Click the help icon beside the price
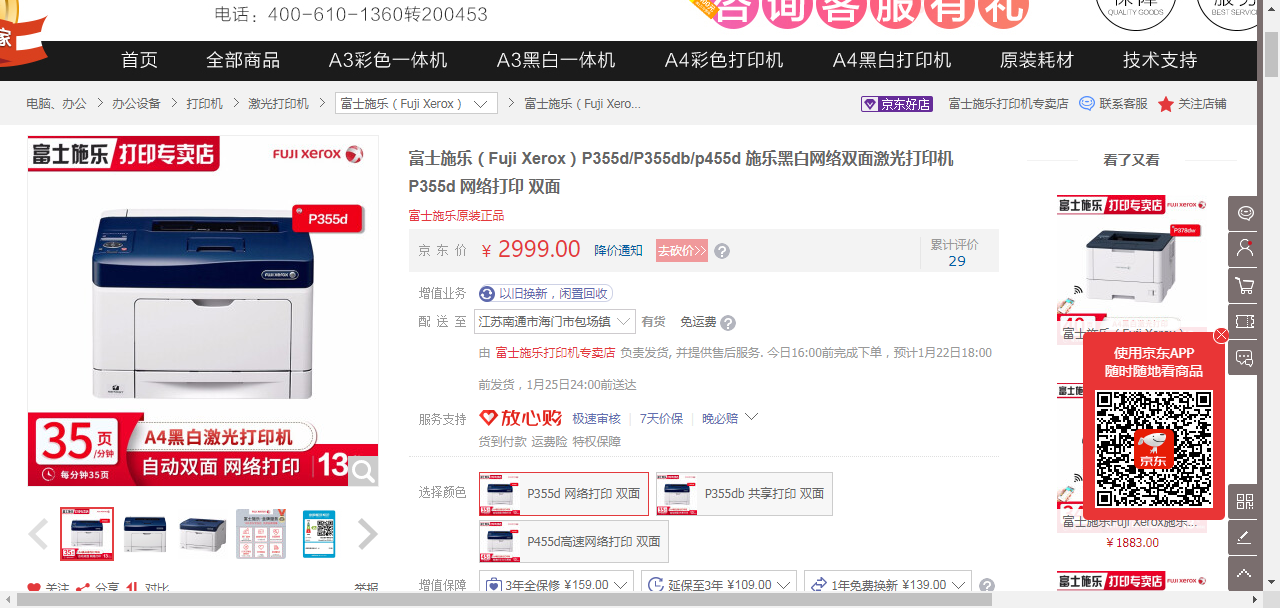This screenshot has height=608, width=1280. [x=722, y=251]
